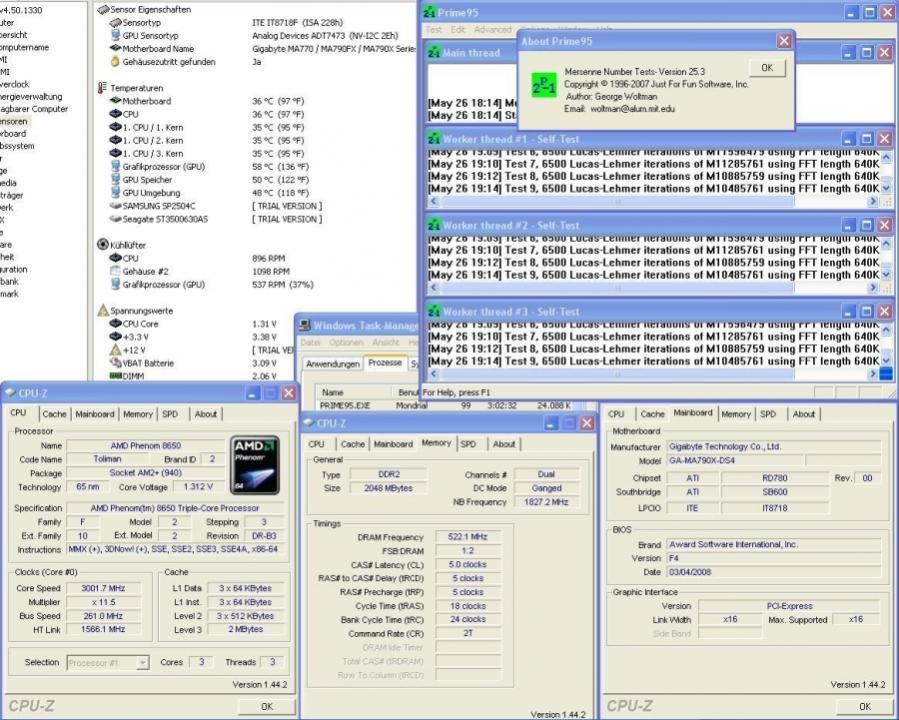Screen dimensions: 899x720
Task: Open Cache tab in the AMD Phenom CPU-Z window
Action: click(x=54, y=414)
